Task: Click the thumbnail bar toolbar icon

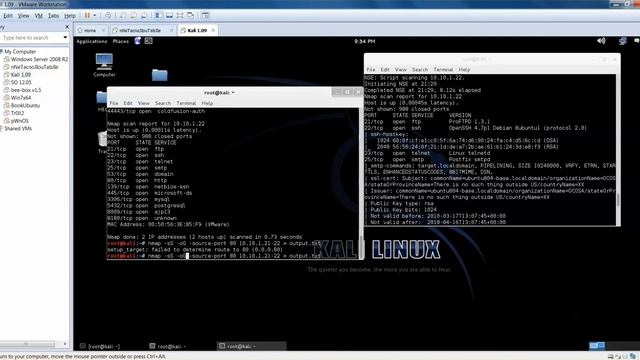Action: click(x=169, y=16)
